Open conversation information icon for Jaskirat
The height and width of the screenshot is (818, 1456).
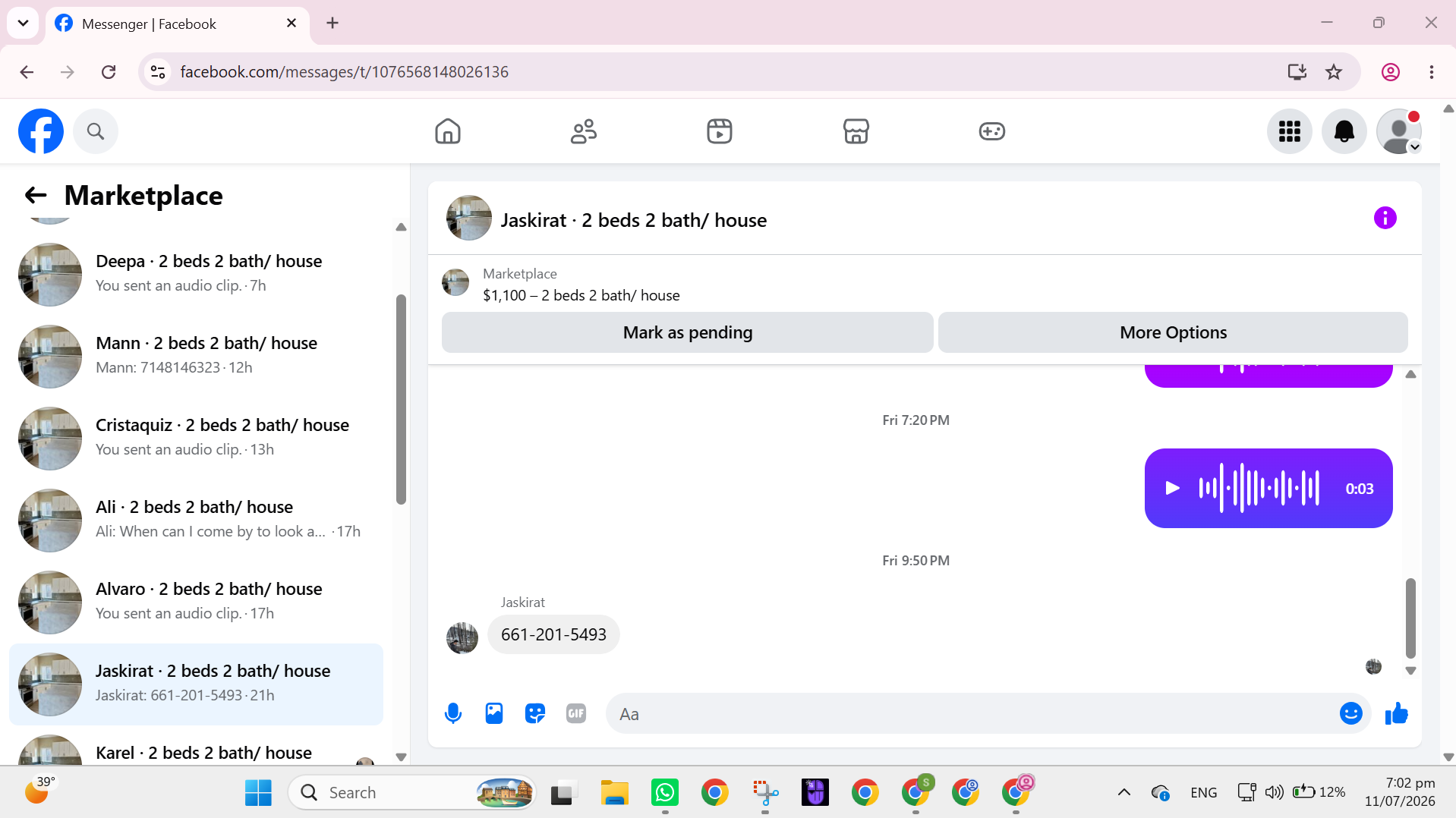pyautogui.click(x=1385, y=219)
